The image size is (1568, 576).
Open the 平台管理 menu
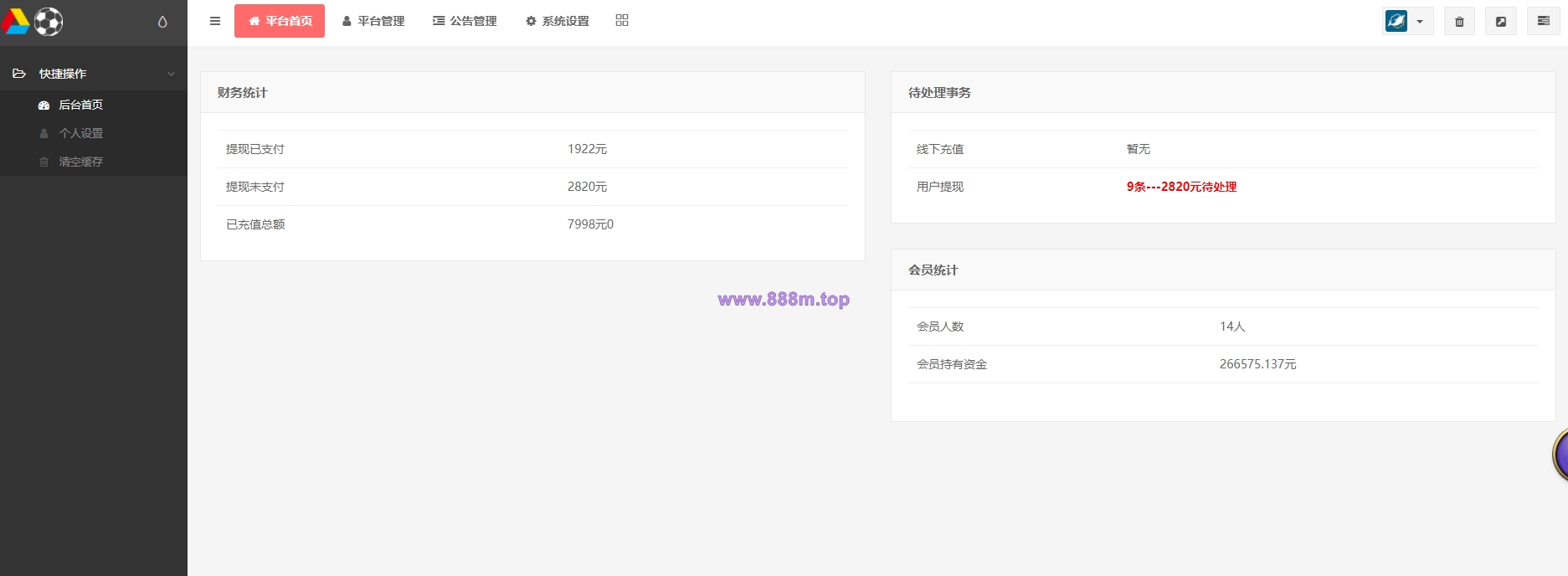(373, 21)
